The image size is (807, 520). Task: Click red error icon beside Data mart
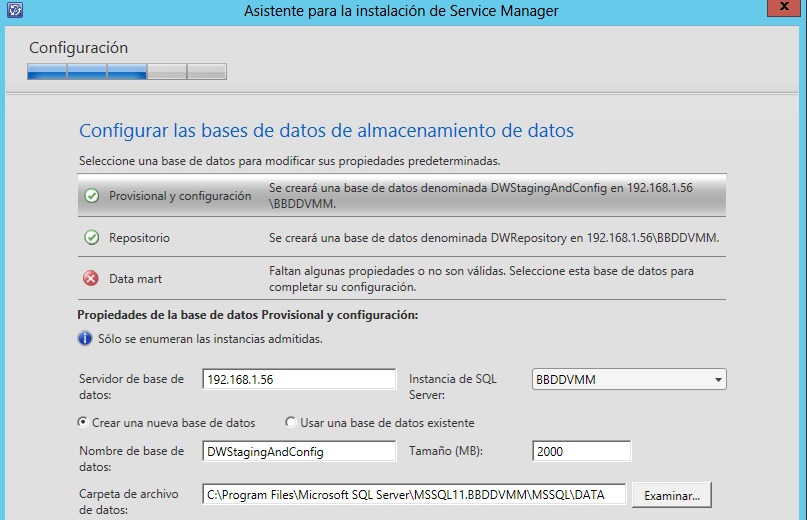91,279
